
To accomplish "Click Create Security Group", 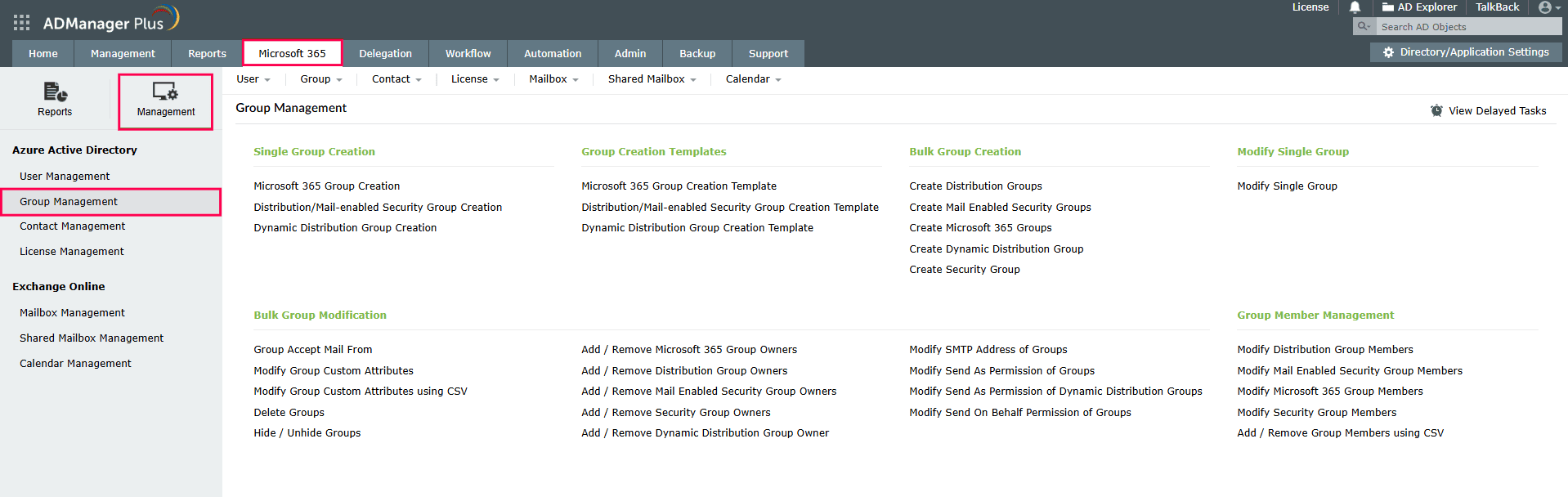I will [965, 270].
